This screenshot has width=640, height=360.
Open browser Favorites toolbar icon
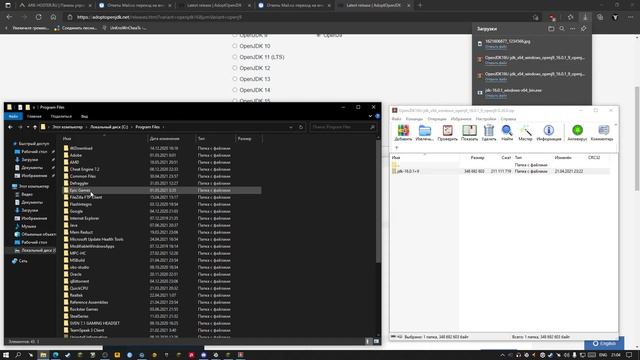pyautogui.click(x=571, y=17)
